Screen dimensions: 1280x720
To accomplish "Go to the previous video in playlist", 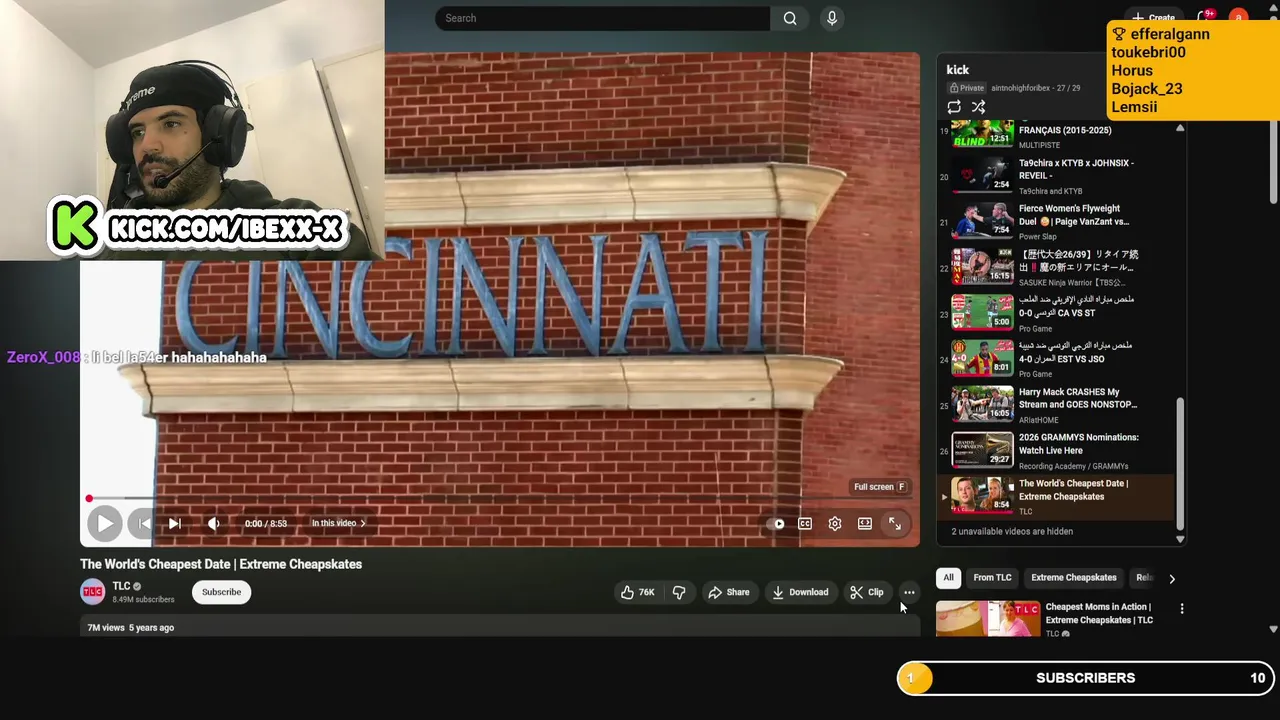I will pyautogui.click(x=145, y=523).
